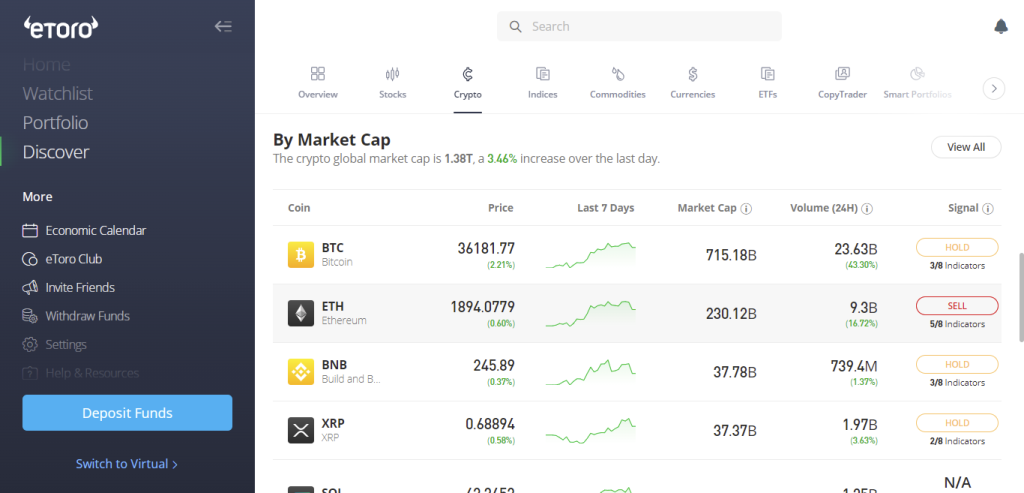Open the Indices tab
This screenshot has width=1024, height=493.
[543, 94]
